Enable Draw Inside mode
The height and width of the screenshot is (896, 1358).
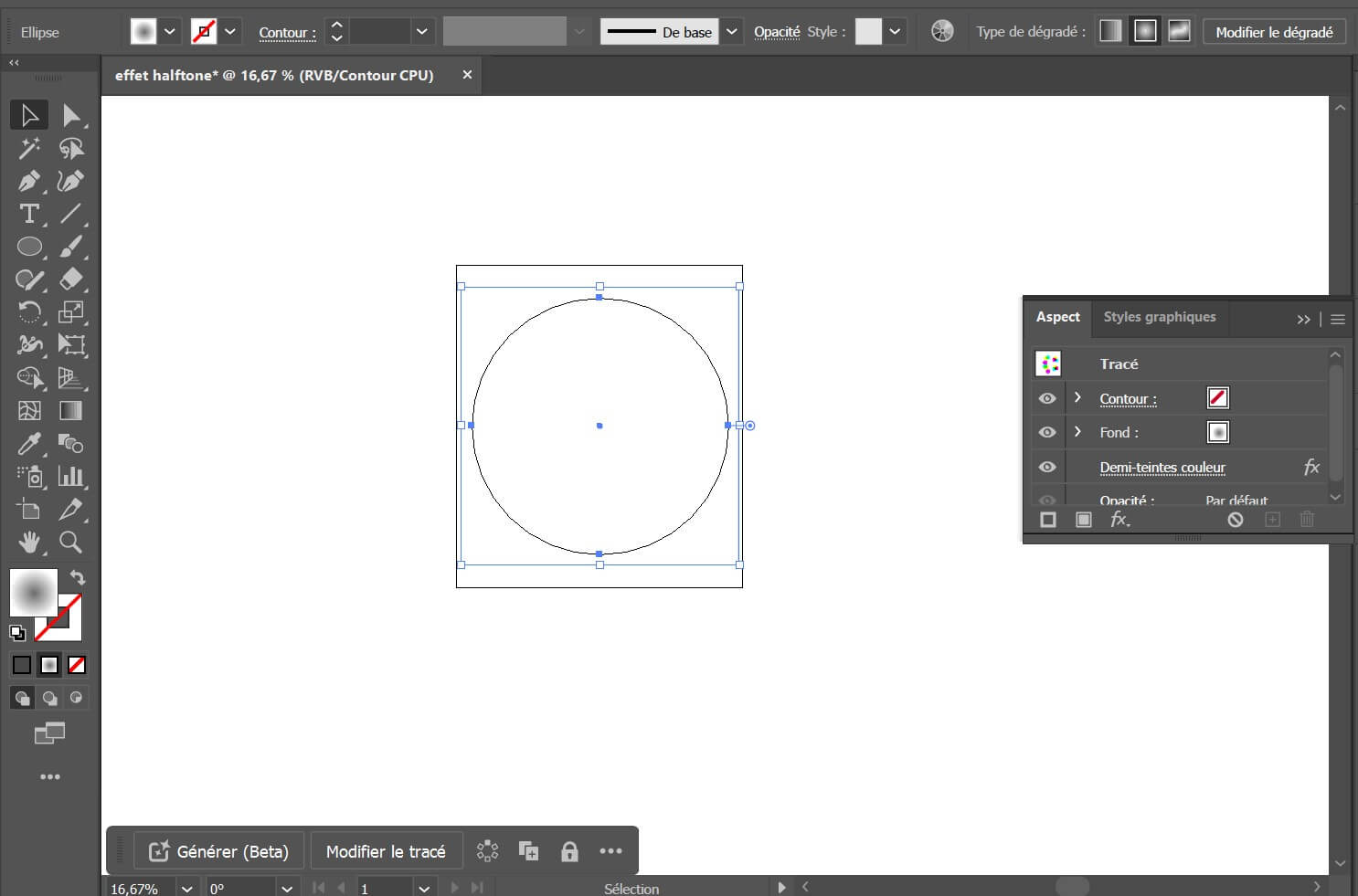point(77,698)
